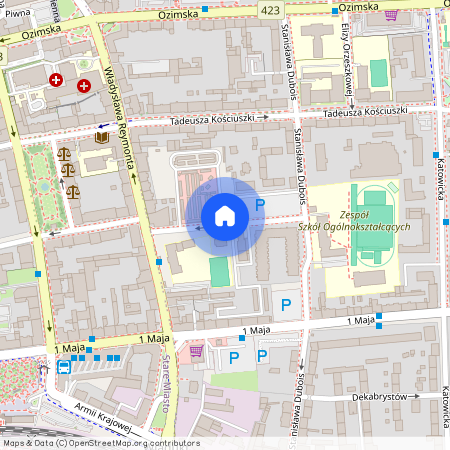
Task: Click the Stare Miasto district label
Action: coord(166,384)
